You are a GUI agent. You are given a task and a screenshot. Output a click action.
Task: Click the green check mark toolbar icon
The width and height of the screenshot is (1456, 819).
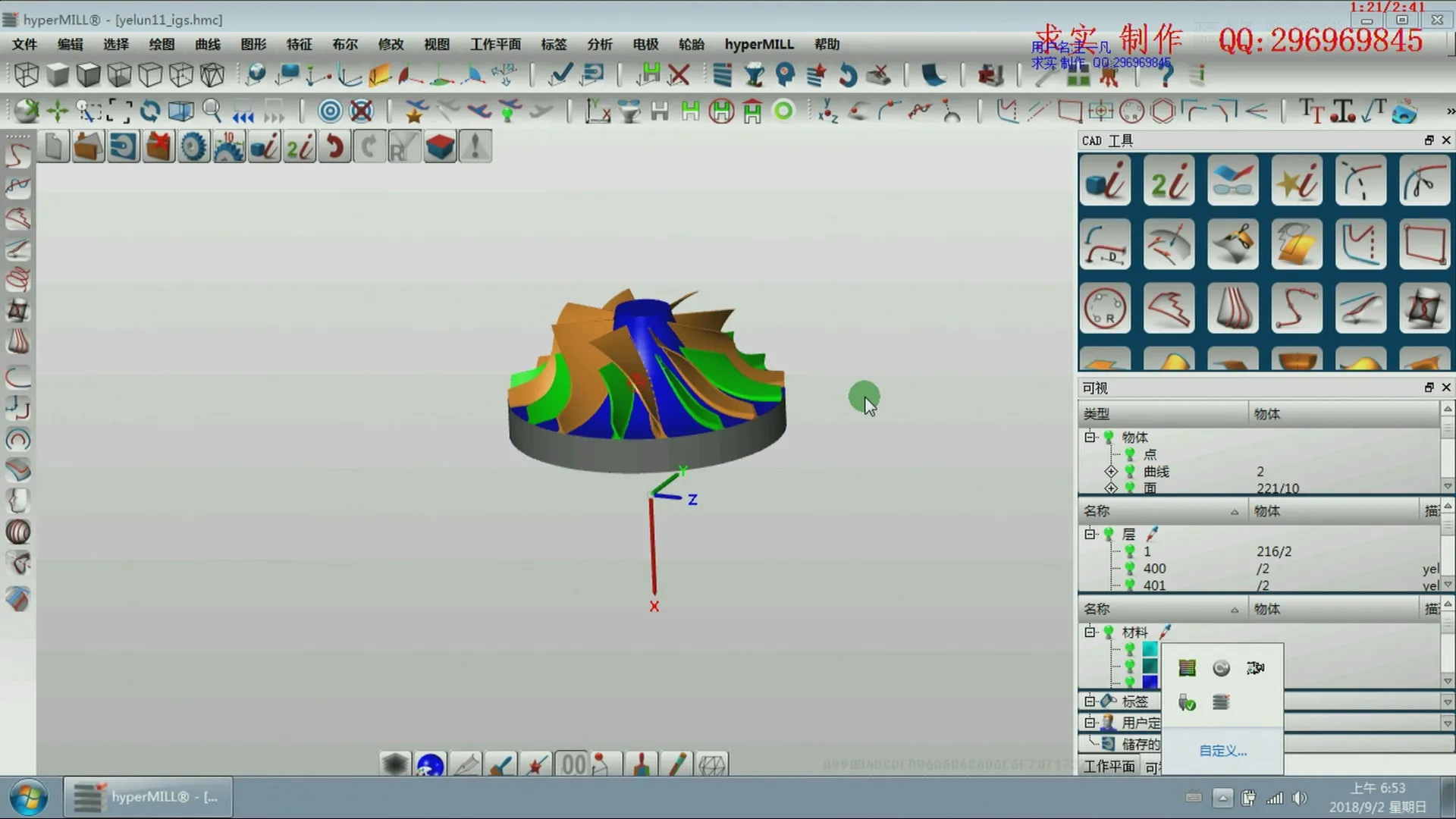560,74
